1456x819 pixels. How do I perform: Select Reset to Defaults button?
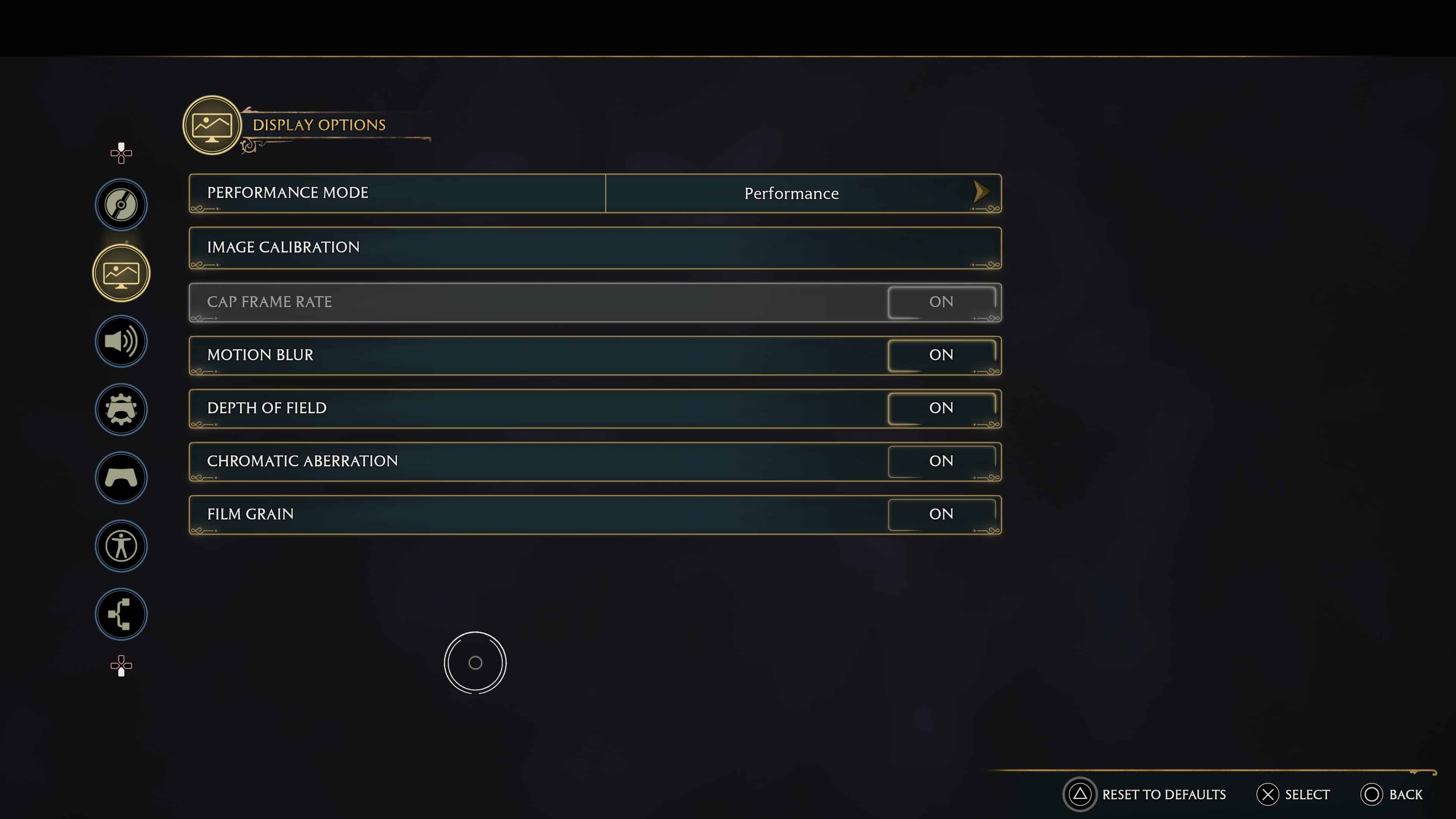coord(1145,793)
